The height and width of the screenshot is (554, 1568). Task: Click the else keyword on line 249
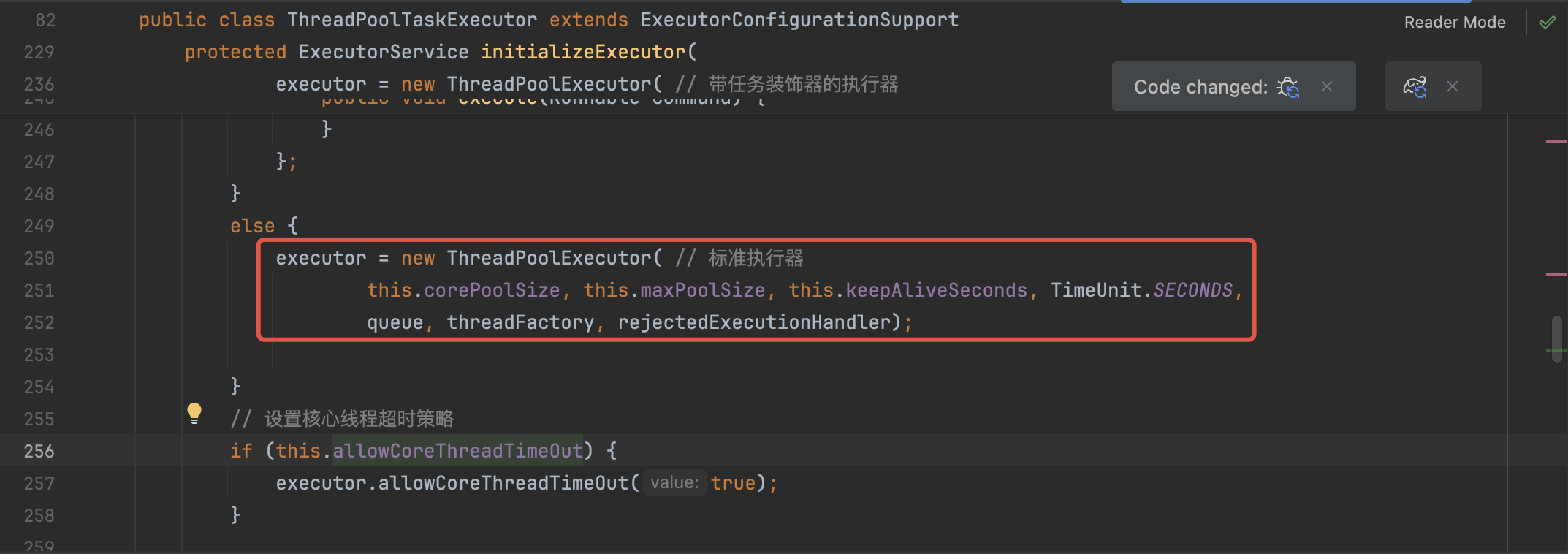[253, 227]
